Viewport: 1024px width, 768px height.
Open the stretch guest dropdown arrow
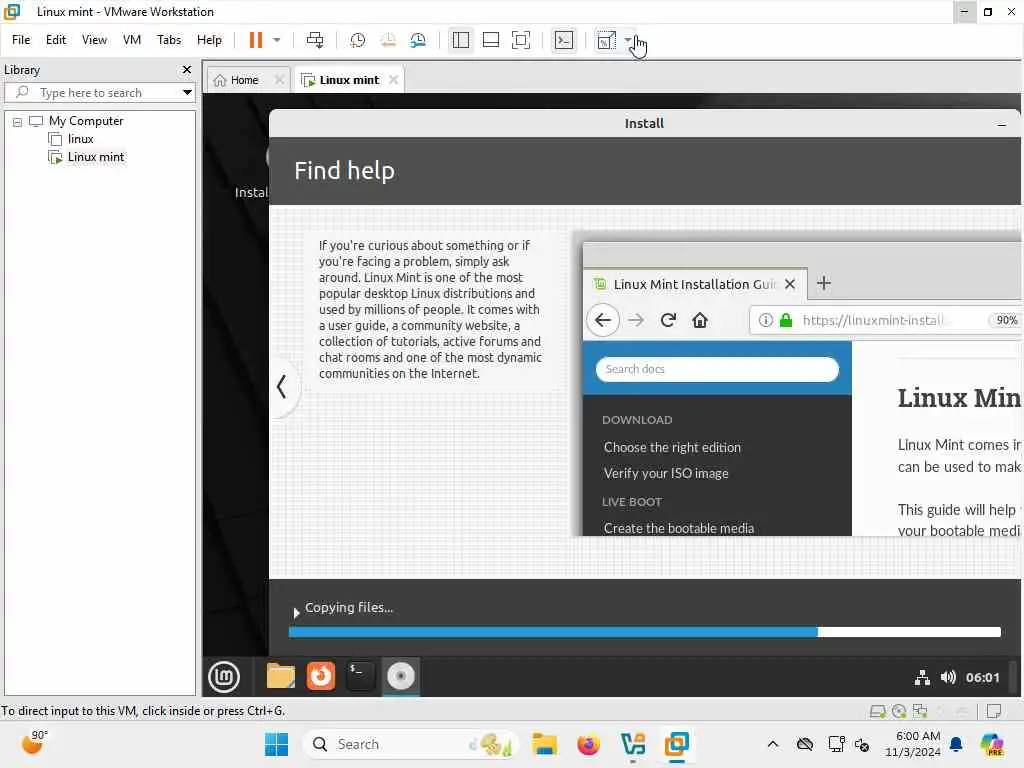628,40
